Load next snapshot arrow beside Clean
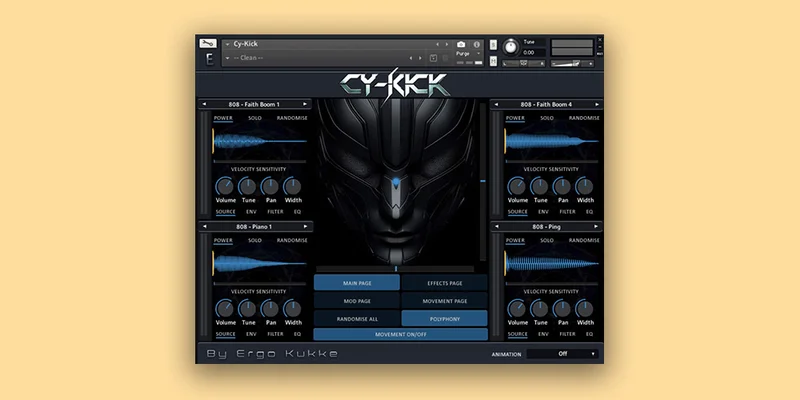This screenshot has width=800, height=400. coord(420,58)
